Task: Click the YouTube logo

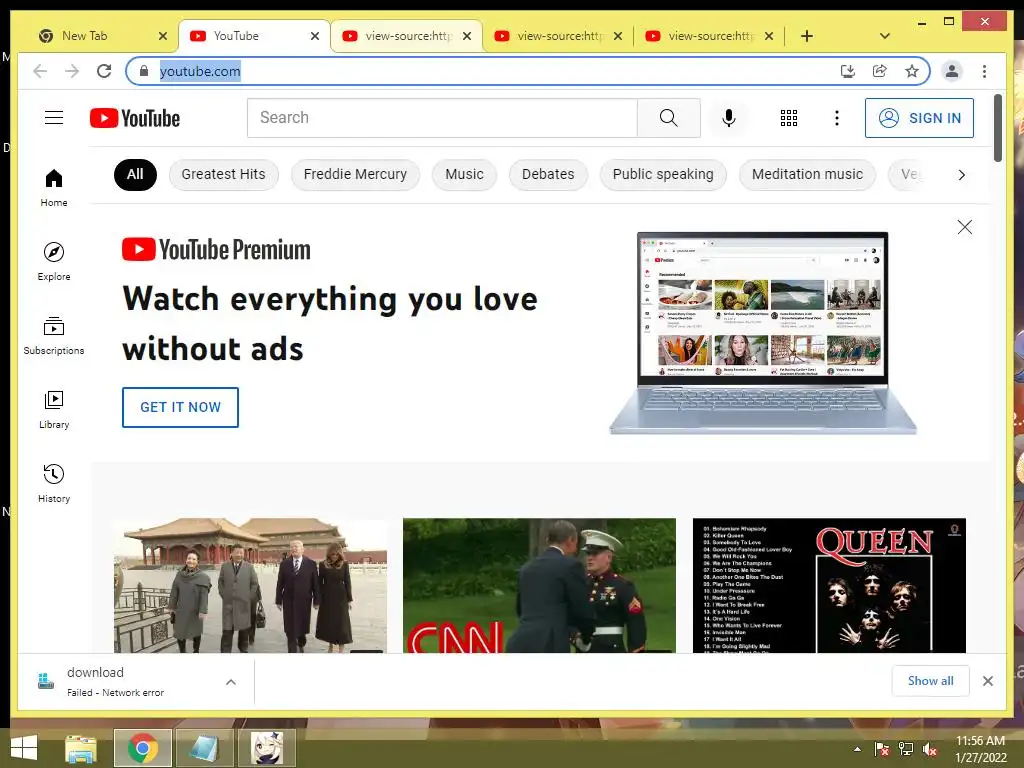Action: [135, 118]
